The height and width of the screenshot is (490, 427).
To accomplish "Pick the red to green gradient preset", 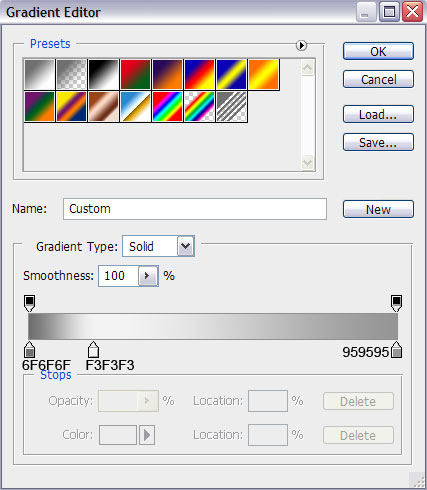I will [135, 74].
